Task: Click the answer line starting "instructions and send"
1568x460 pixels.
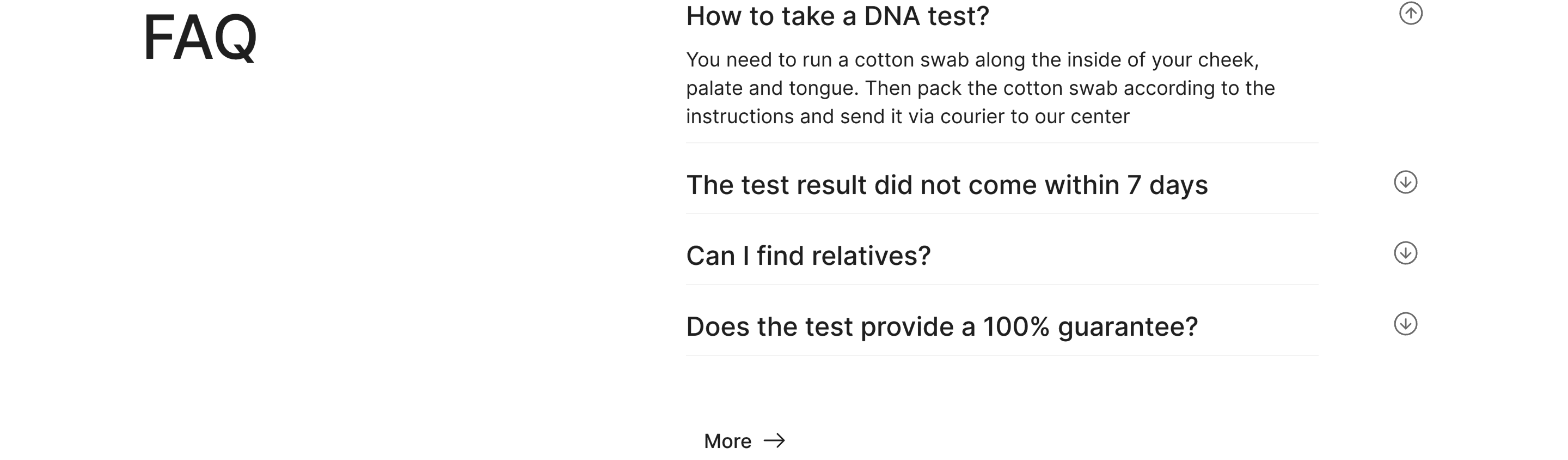Action: tap(907, 117)
